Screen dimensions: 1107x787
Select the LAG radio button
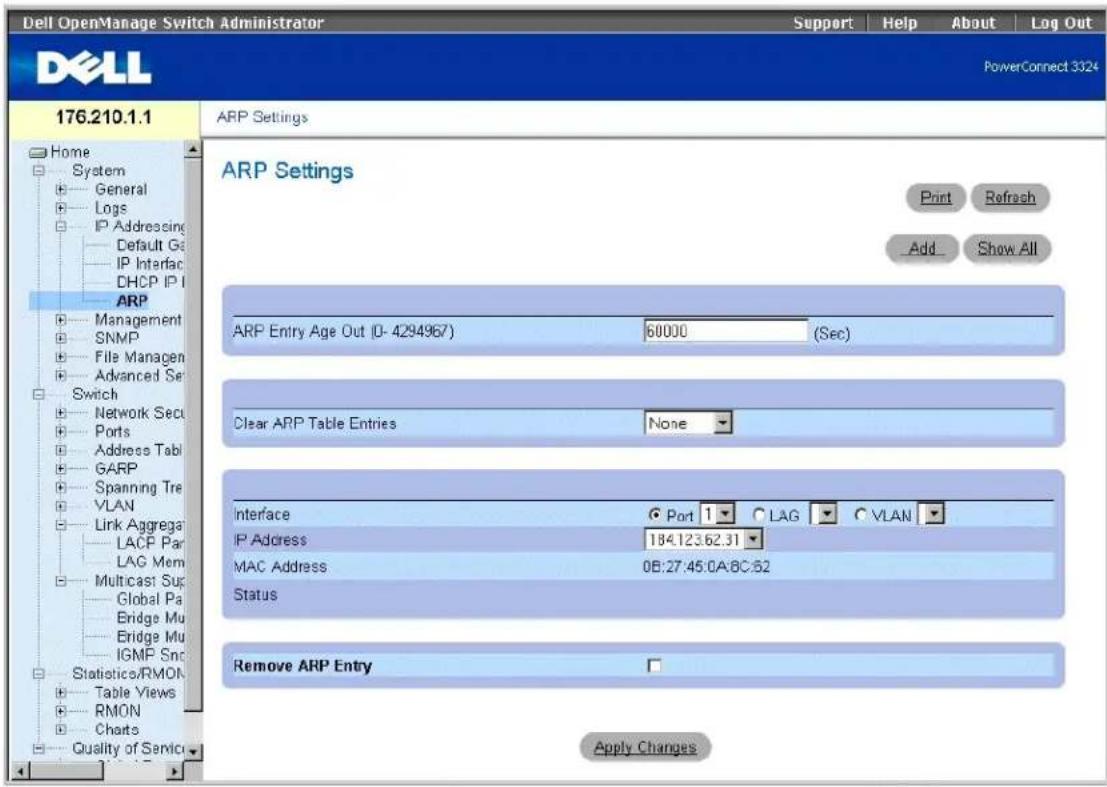tap(759, 515)
